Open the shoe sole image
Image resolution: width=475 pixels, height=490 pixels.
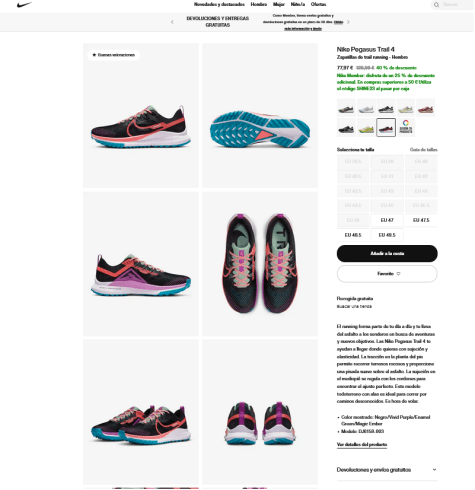pos(260,115)
